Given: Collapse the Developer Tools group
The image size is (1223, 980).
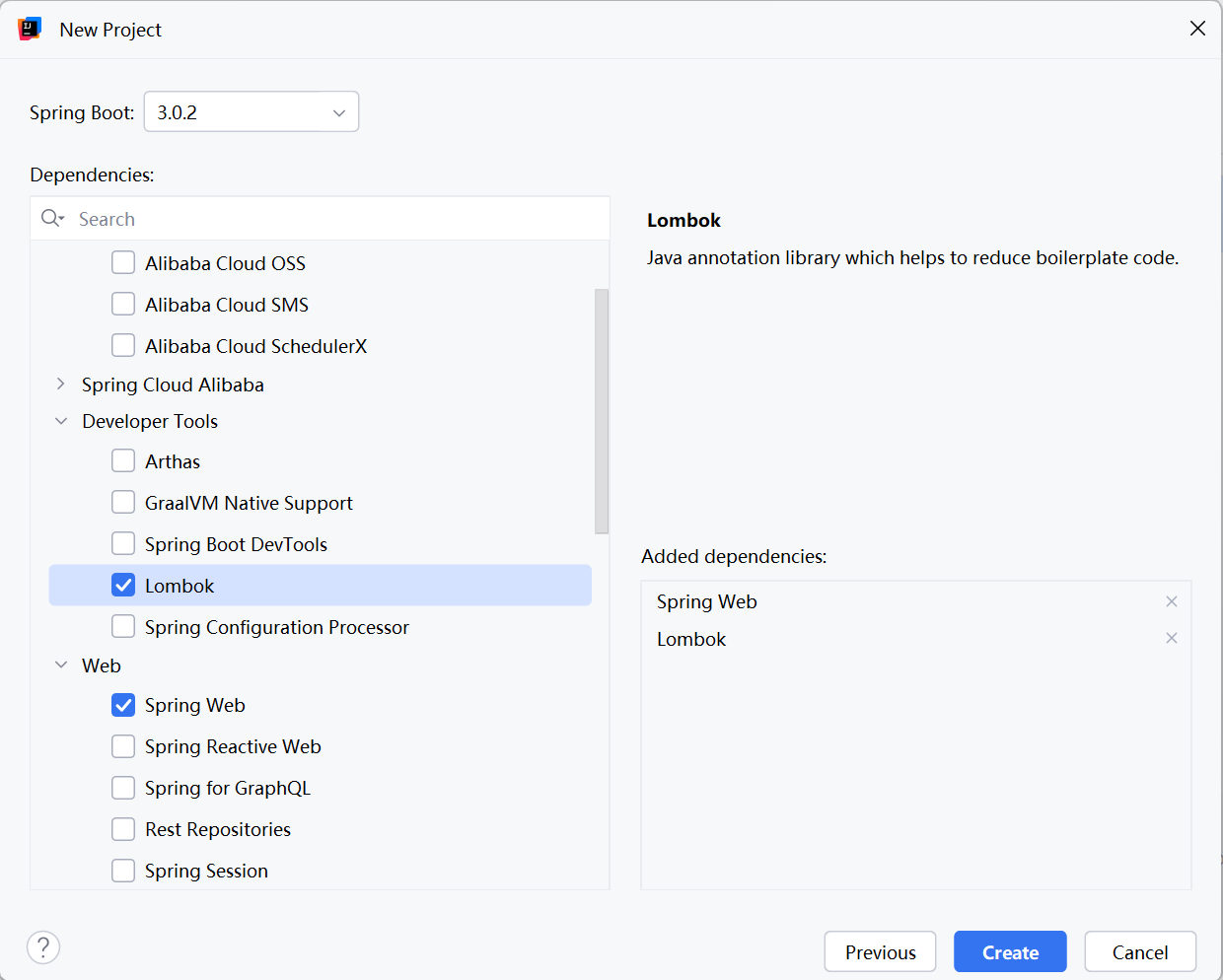Looking at the screenshot, I should tap(61, 421).
